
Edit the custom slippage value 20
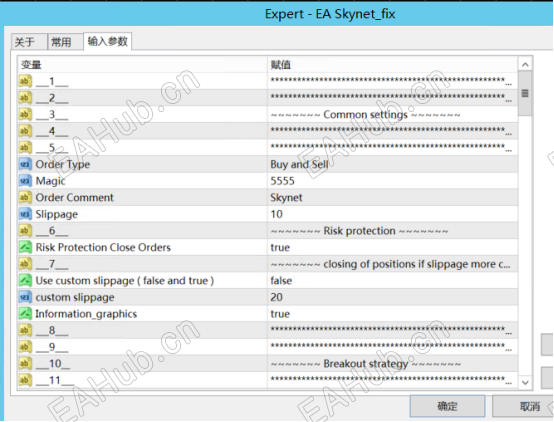393,297
